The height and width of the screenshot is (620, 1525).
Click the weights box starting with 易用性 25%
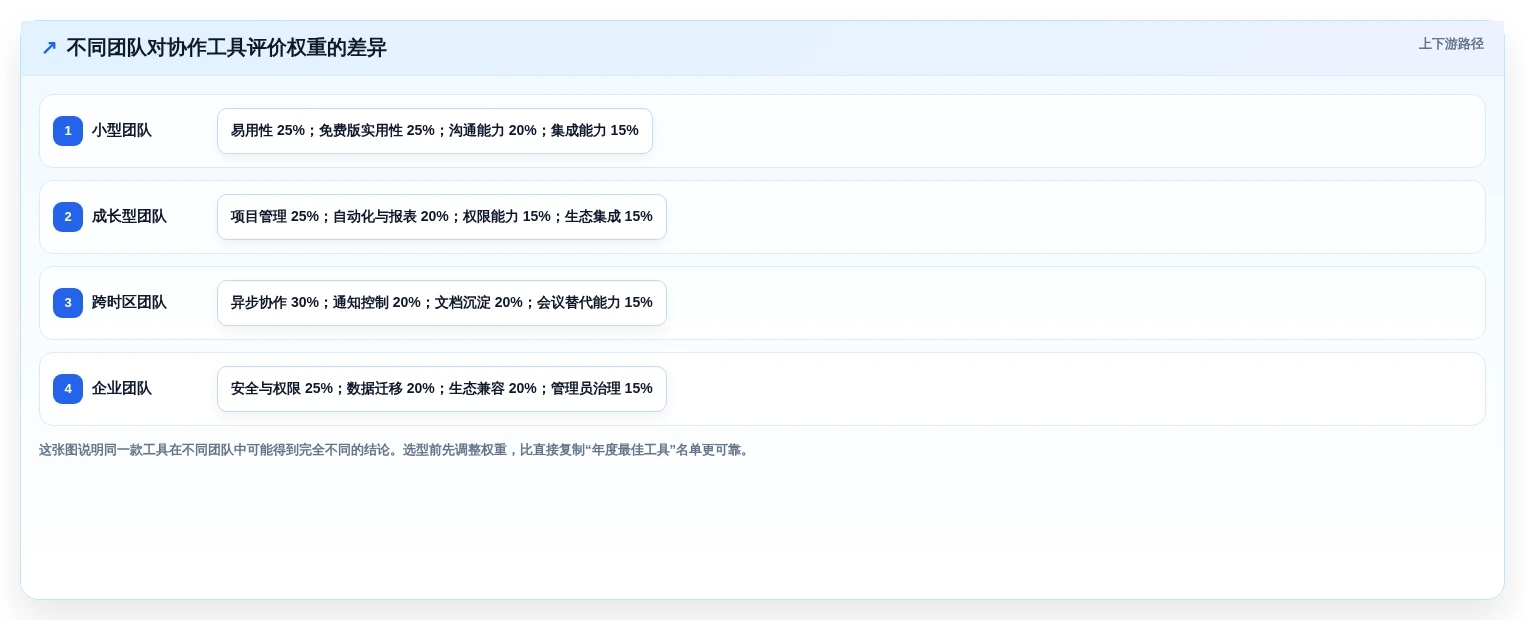coord(435,131)
